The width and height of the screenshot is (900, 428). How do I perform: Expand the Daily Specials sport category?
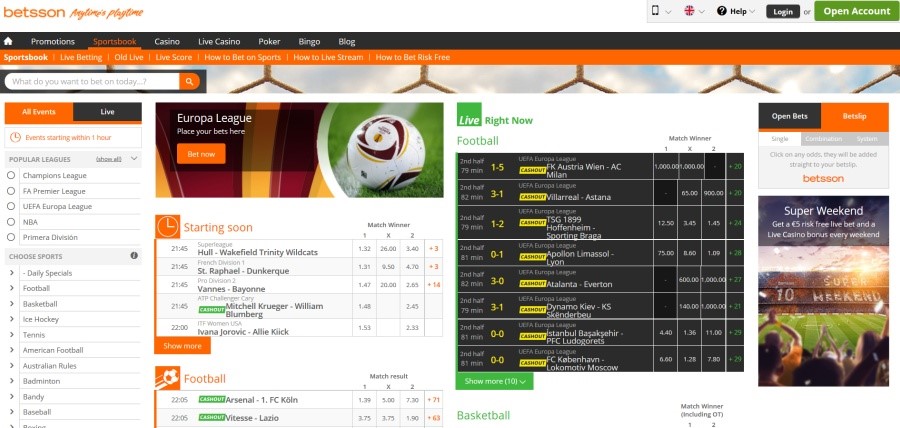tap(11, 273)
